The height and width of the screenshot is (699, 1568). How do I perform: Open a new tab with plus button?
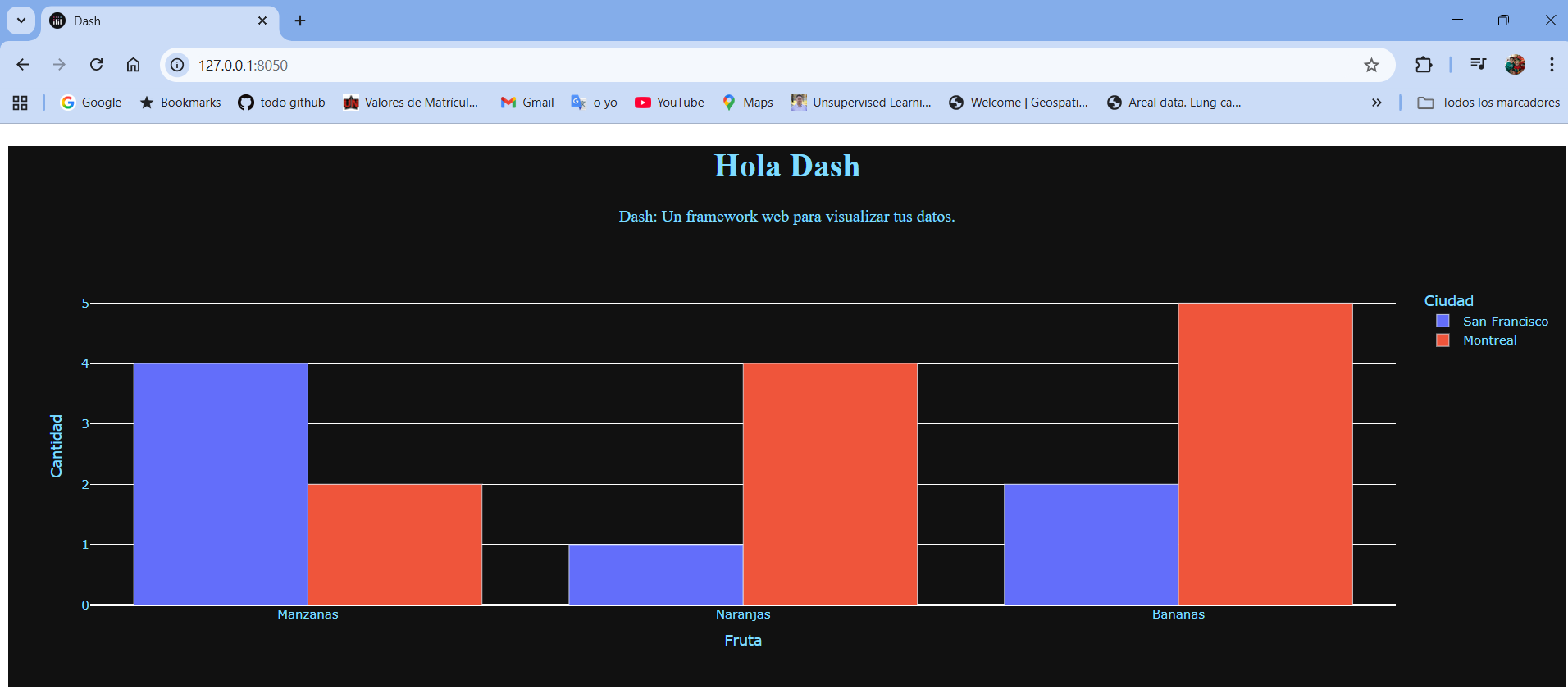pos(300,21)
